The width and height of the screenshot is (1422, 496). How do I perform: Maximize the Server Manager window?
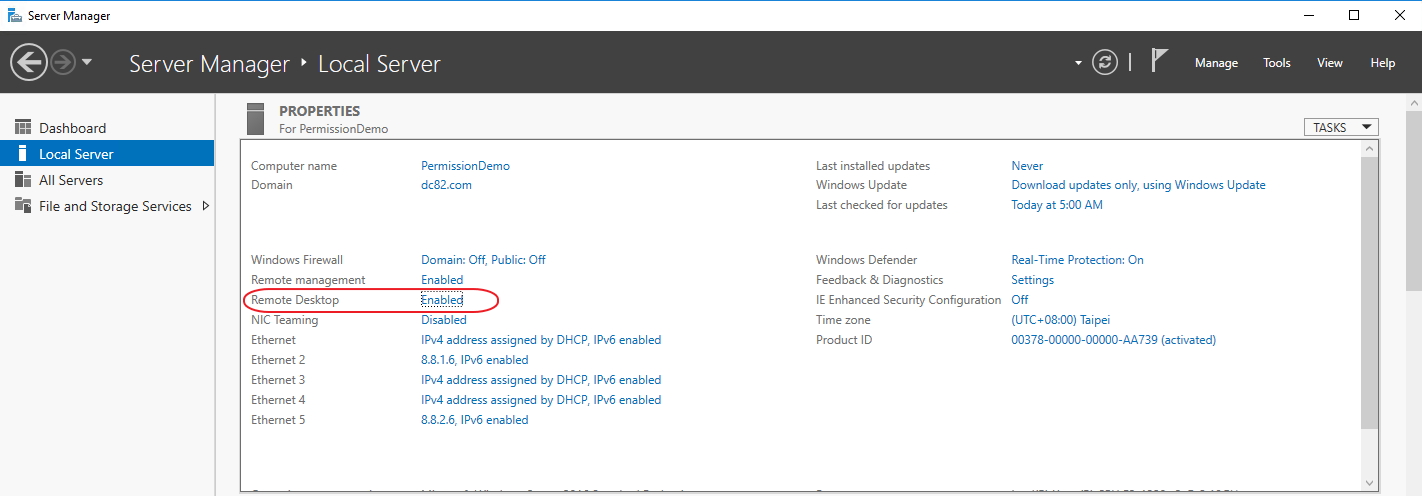pyautogui.click(x=1354, y=15)
